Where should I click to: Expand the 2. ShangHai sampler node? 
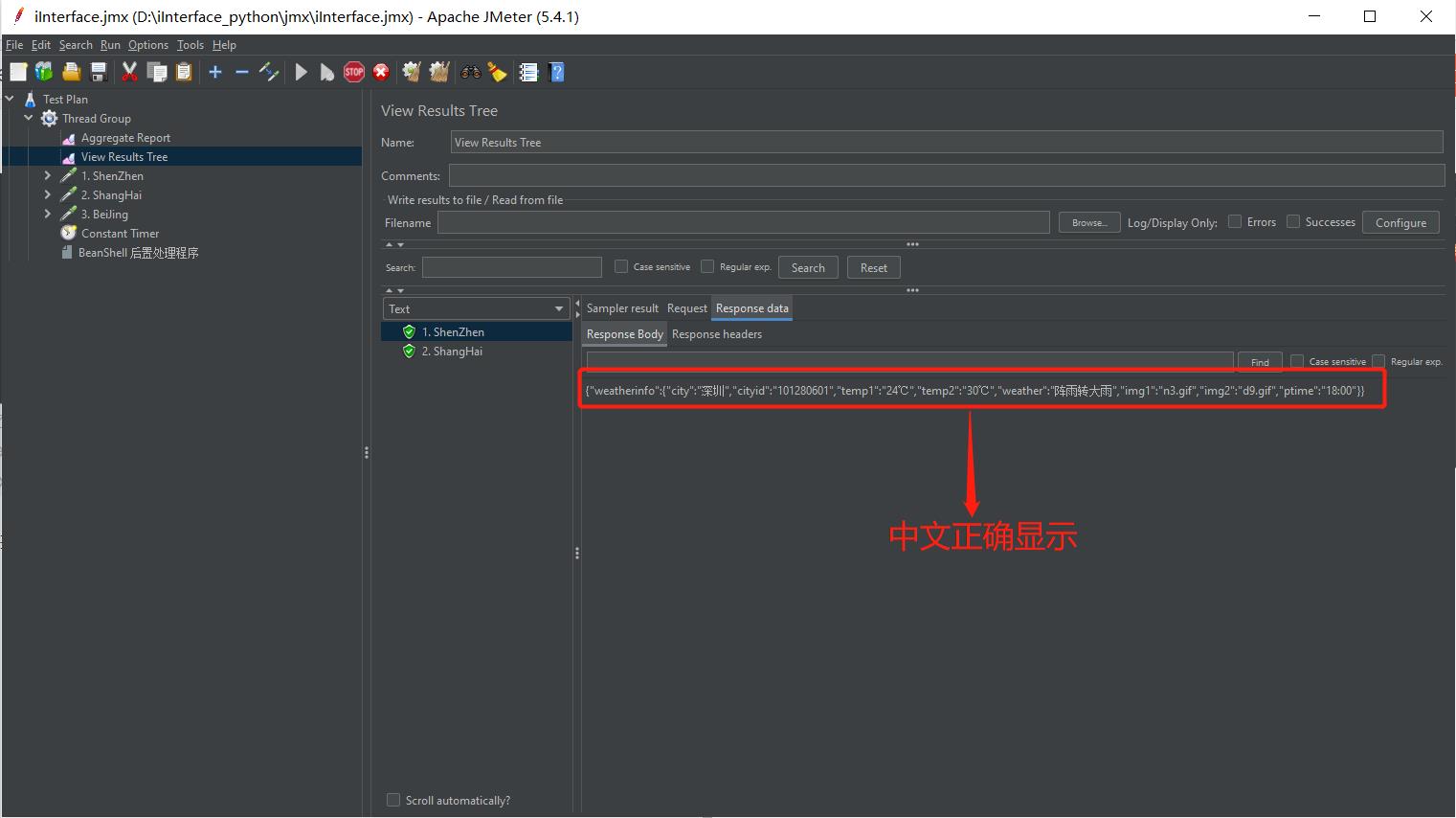pos(48,194)
